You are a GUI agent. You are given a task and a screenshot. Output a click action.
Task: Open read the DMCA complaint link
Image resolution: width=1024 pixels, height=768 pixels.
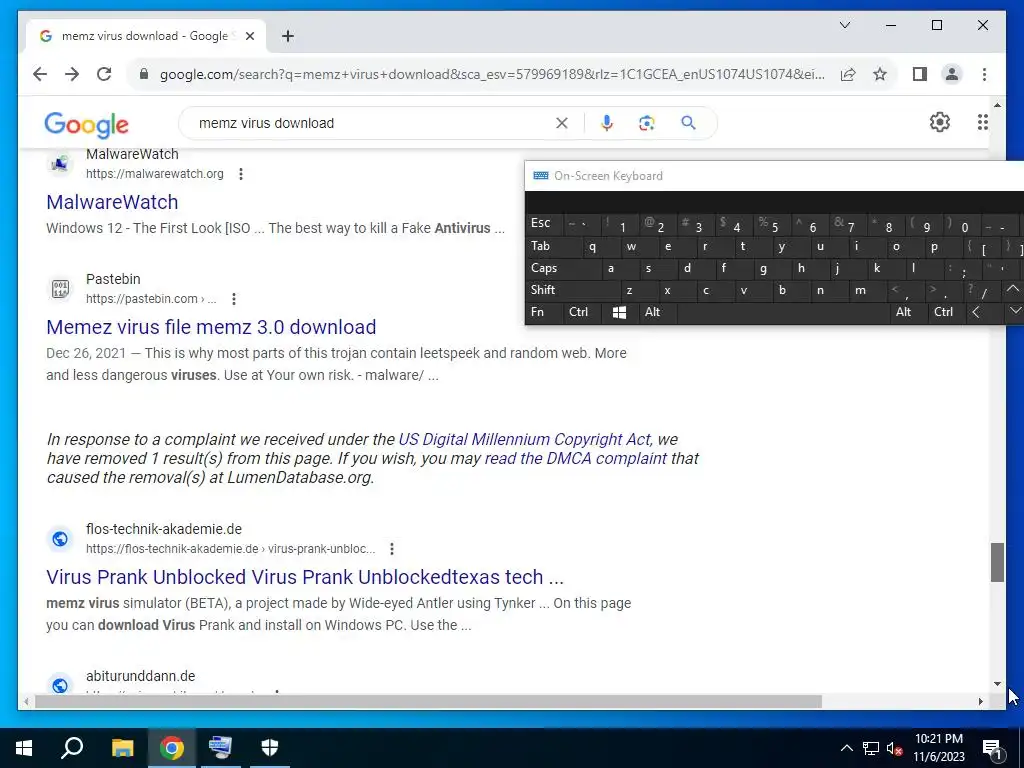[575, 458]
